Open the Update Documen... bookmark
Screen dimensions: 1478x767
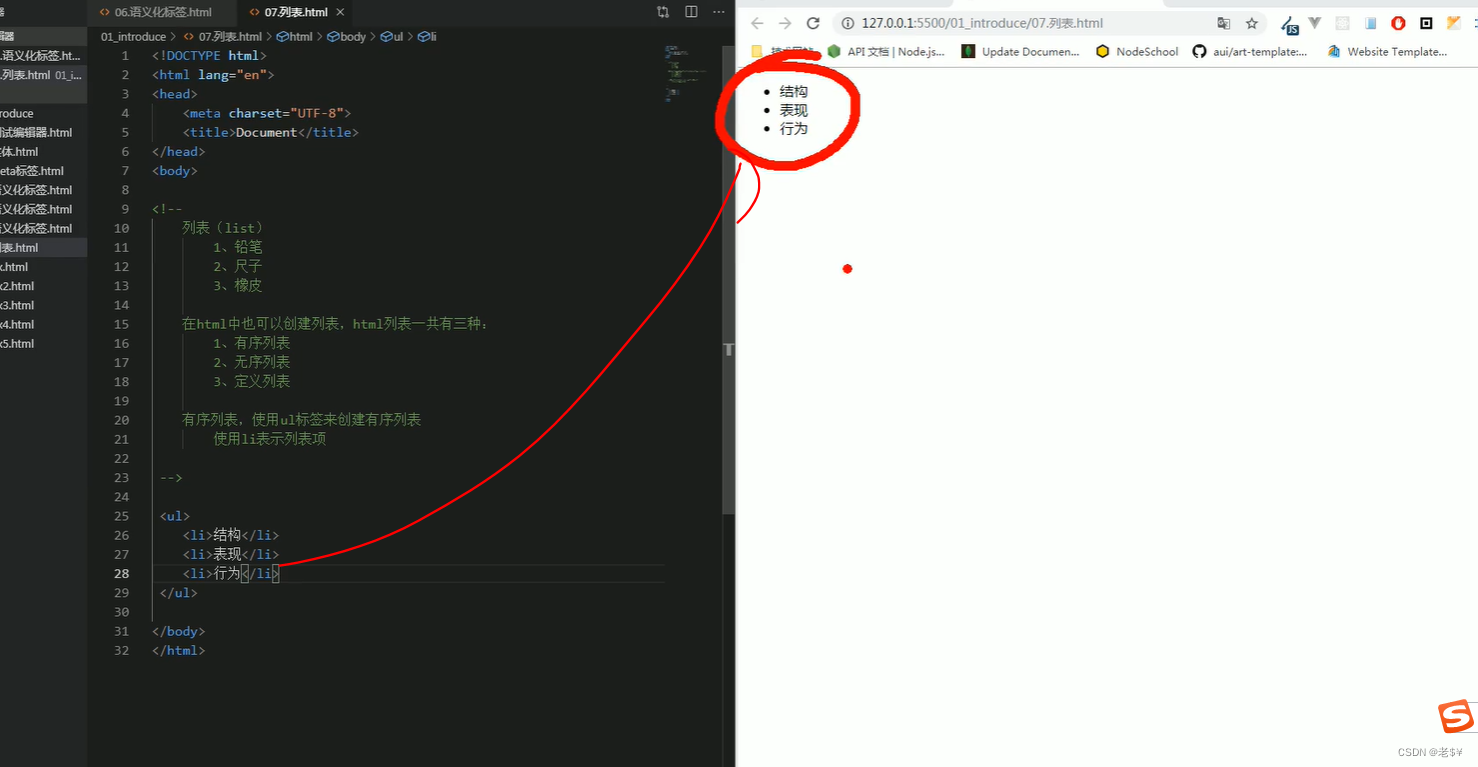(1021, 51)
